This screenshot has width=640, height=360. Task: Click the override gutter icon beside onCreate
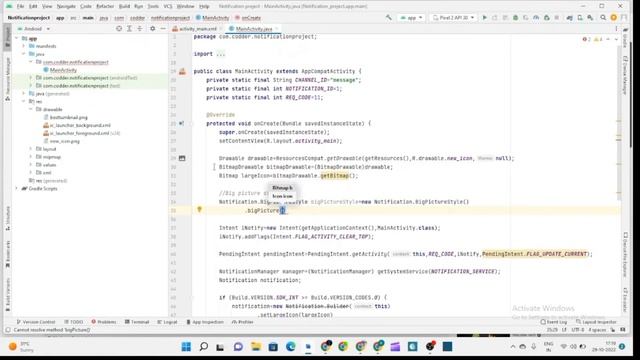click(x=182, y=123)
